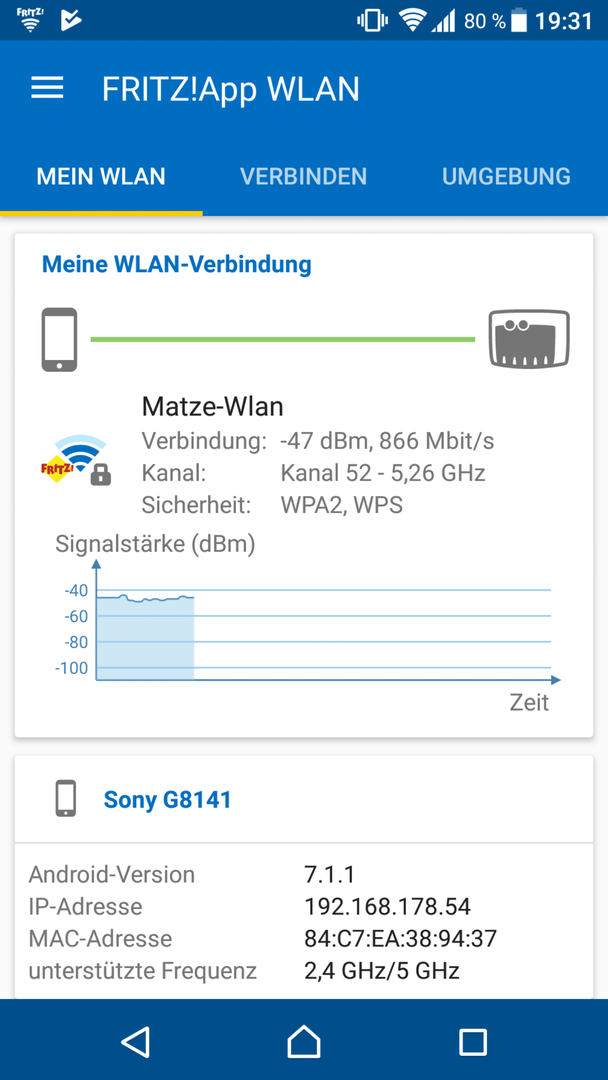Tap the green connection line
This screenshot has width=608, height=1080.
[283, 340]
